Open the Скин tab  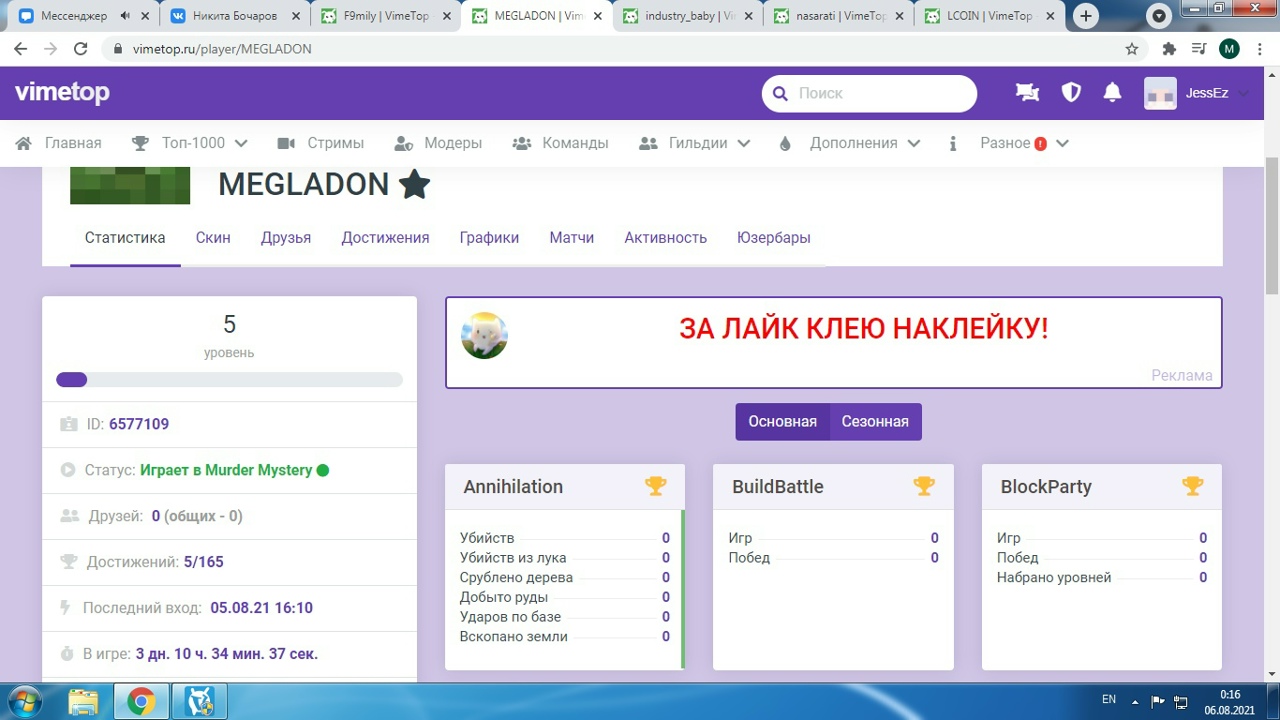(213, 238)
